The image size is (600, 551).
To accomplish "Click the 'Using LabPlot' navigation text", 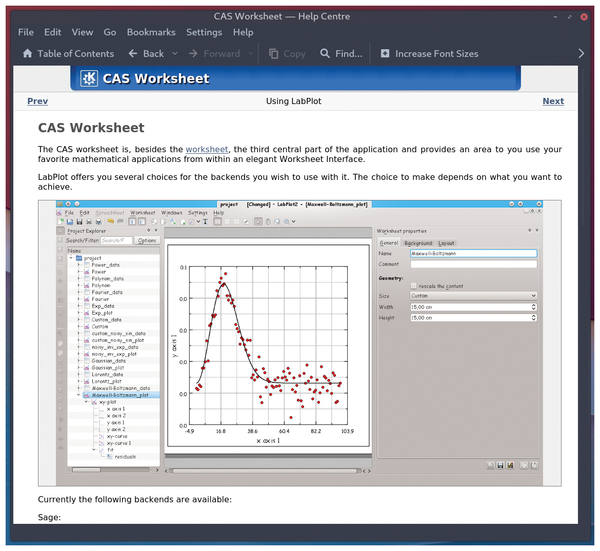I will [x=293, y=101].
